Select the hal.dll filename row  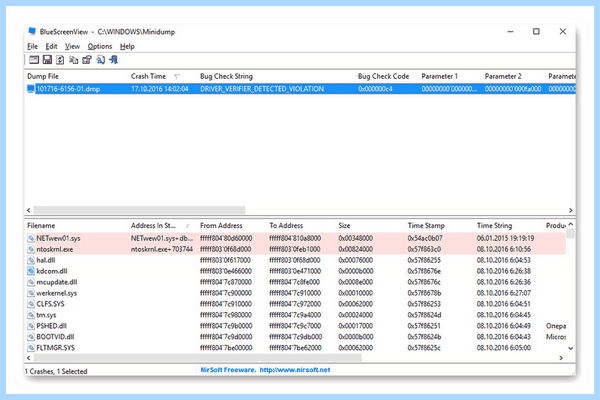[x=295, y=260]
